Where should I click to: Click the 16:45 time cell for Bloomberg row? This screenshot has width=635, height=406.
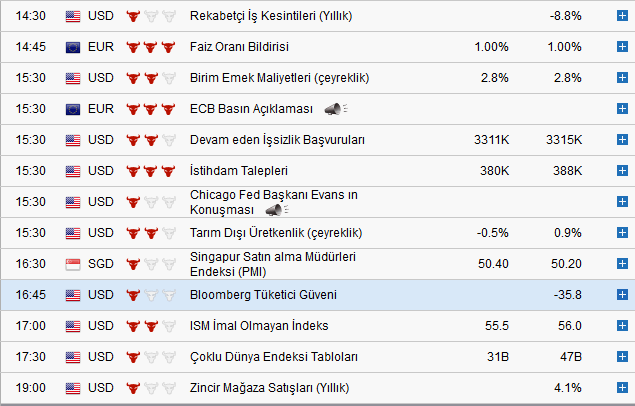point(31,295)
